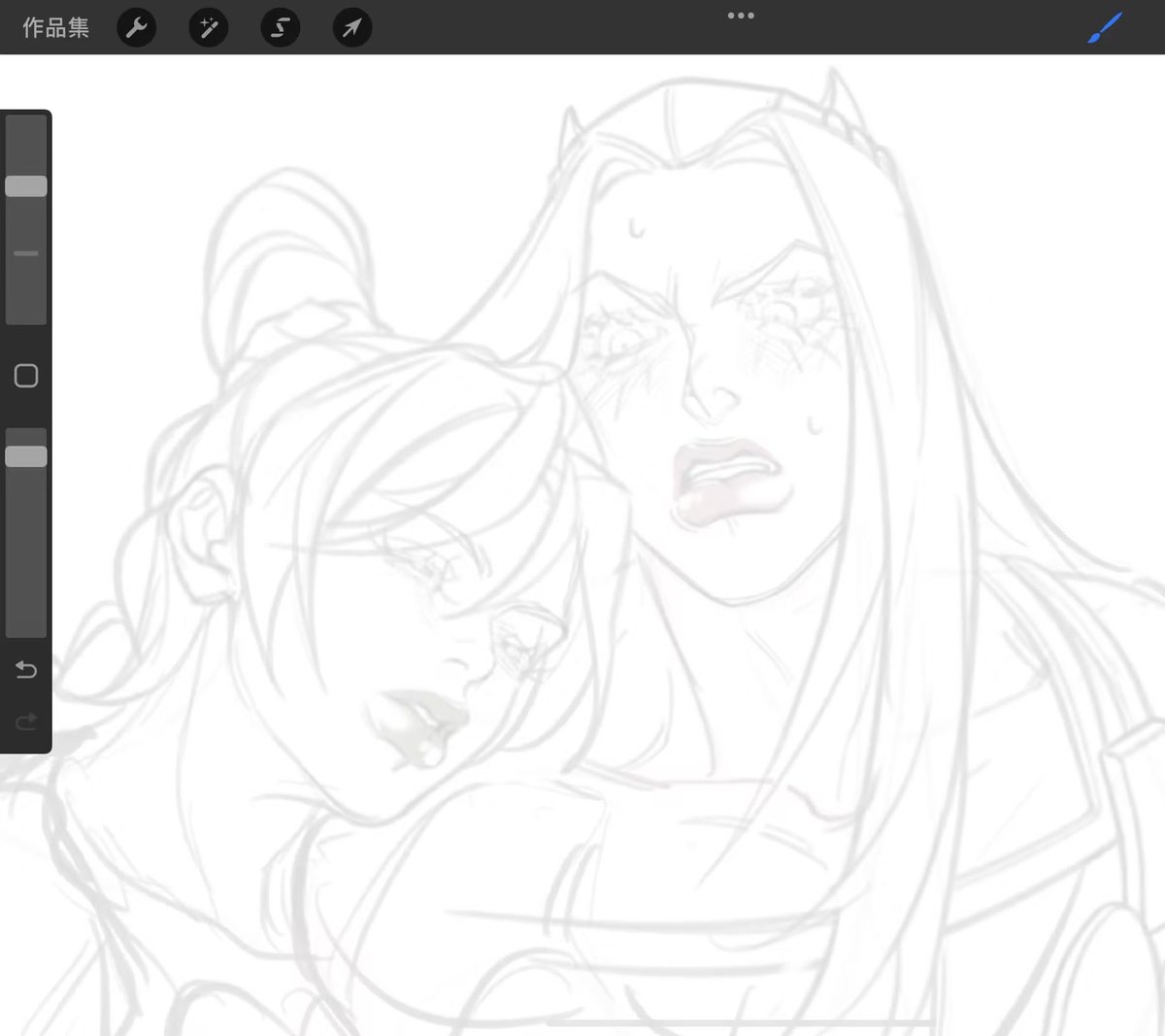Redo the last undone stroke
Viewport: 1165px width, 1036px height.
pyautogui.click(x=26, y=720)
